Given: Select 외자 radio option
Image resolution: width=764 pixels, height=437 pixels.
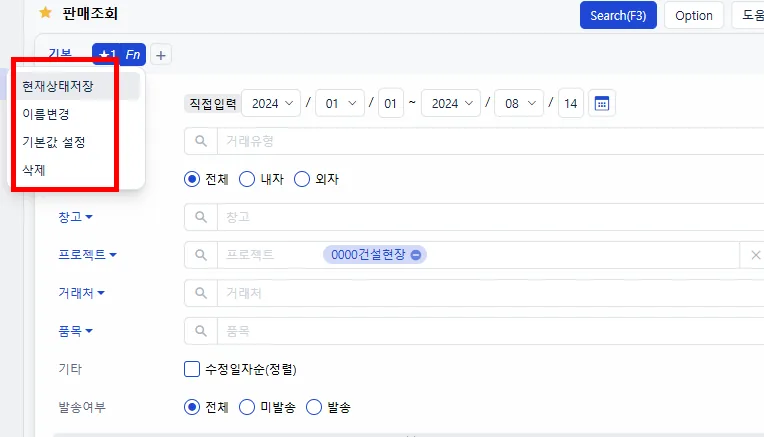Looking at the screenshot, I should pyautogui.click(x=302, y=179).
